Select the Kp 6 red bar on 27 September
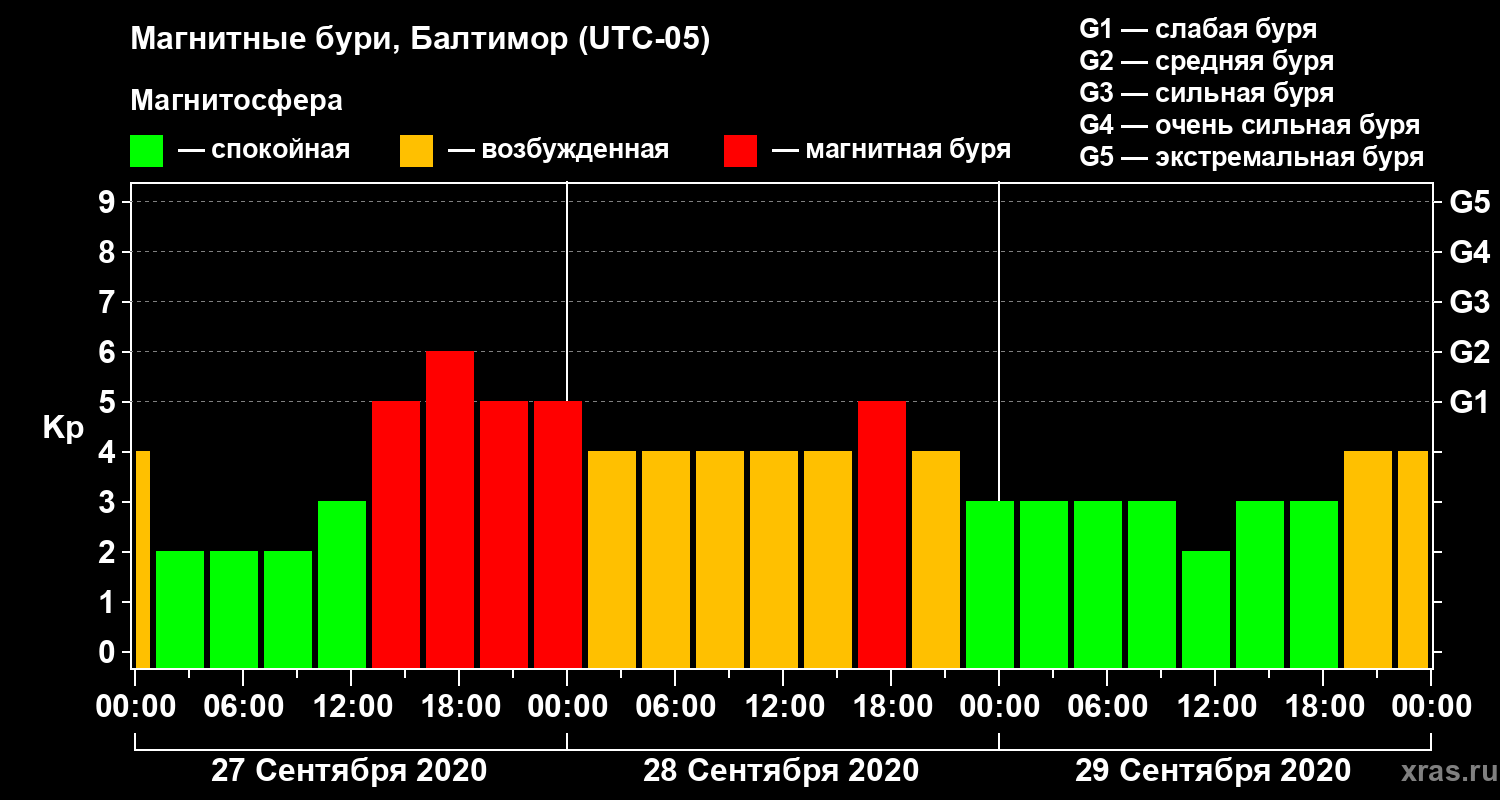The height and width of the screenshot is (800, 1500). click(x=450, y=509)
